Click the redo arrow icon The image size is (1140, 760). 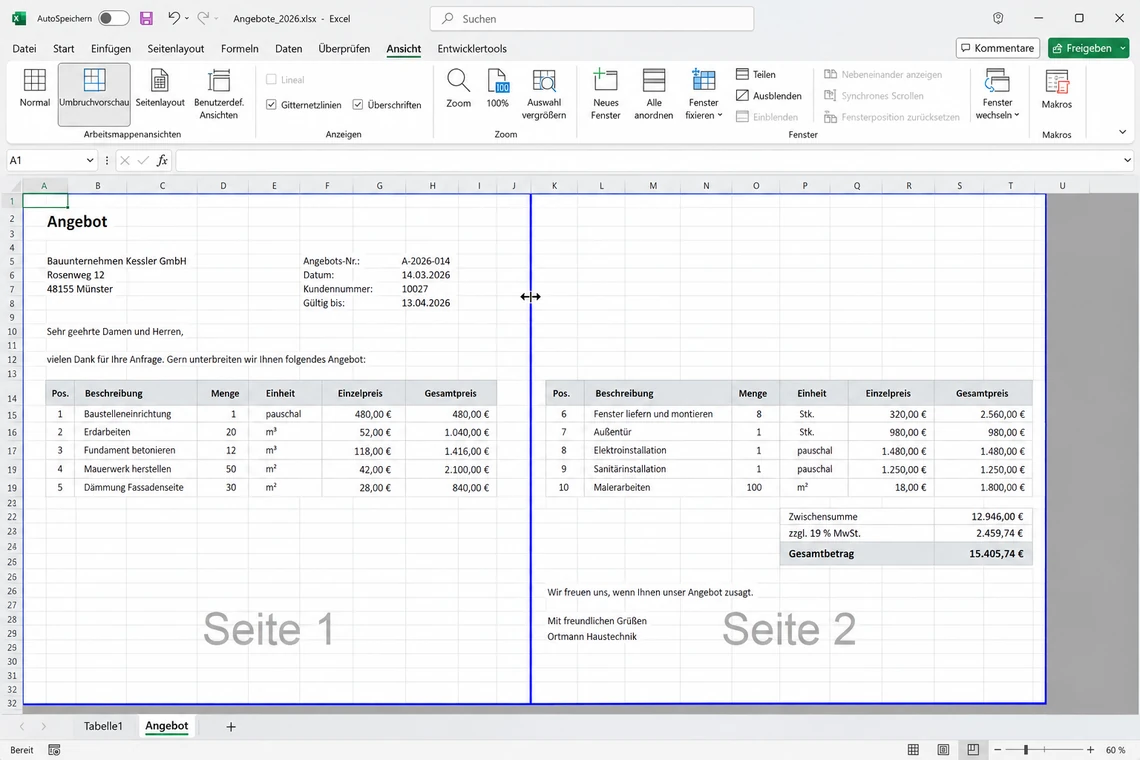click(x=204, y=18)
